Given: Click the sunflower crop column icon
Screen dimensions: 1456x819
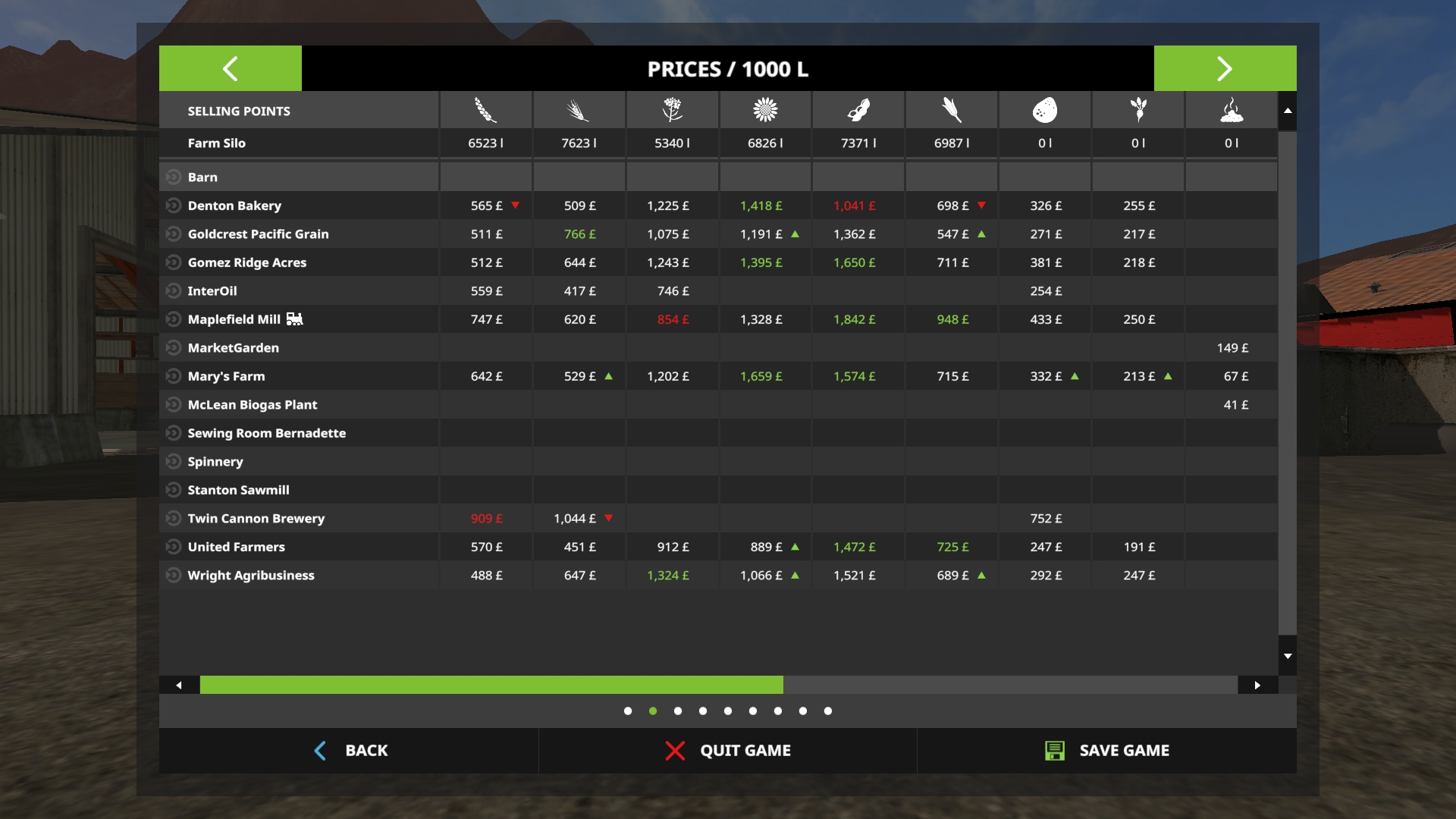Looking at the screenshot, I should (765, 111).
